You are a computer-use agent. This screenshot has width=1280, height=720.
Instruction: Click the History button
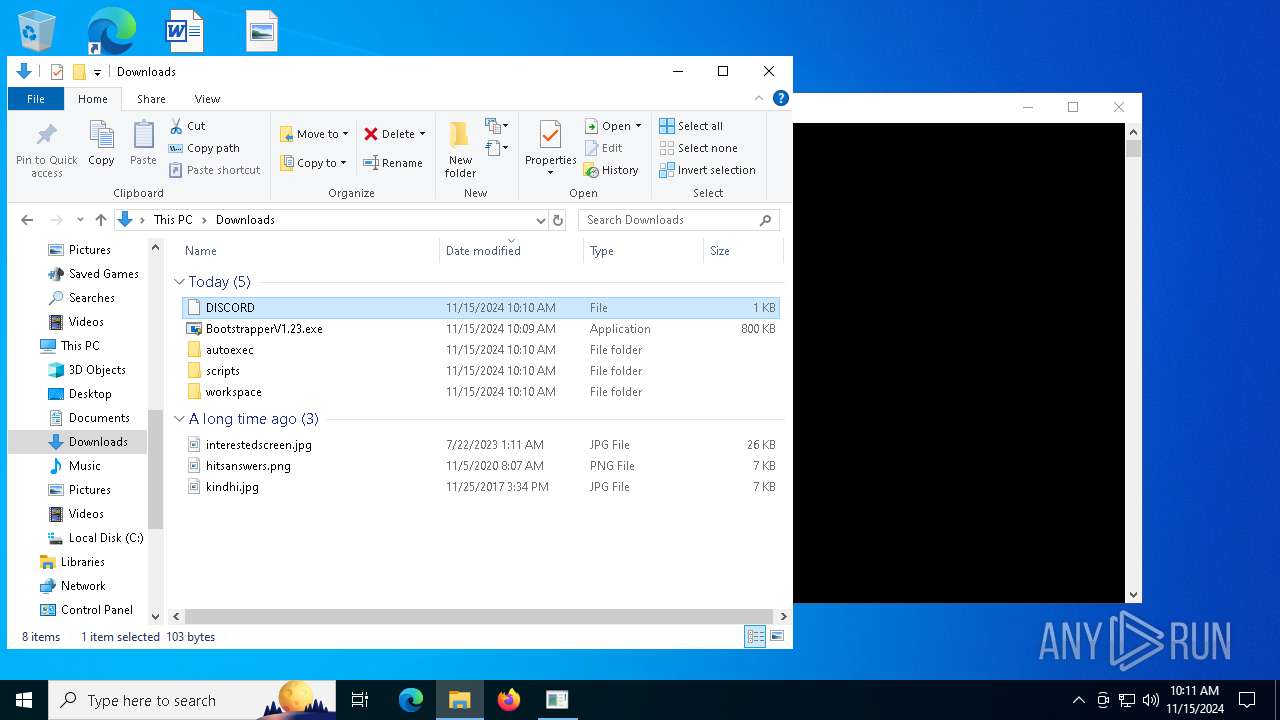click(611, 170)
